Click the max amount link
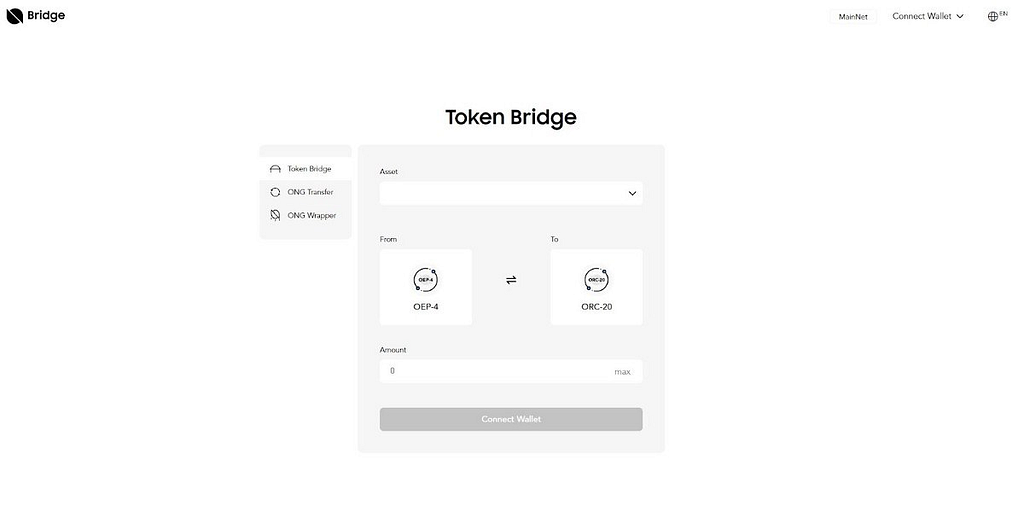Image resolution: width=1024 pixels, height=512 pixels. coord(622,372)
